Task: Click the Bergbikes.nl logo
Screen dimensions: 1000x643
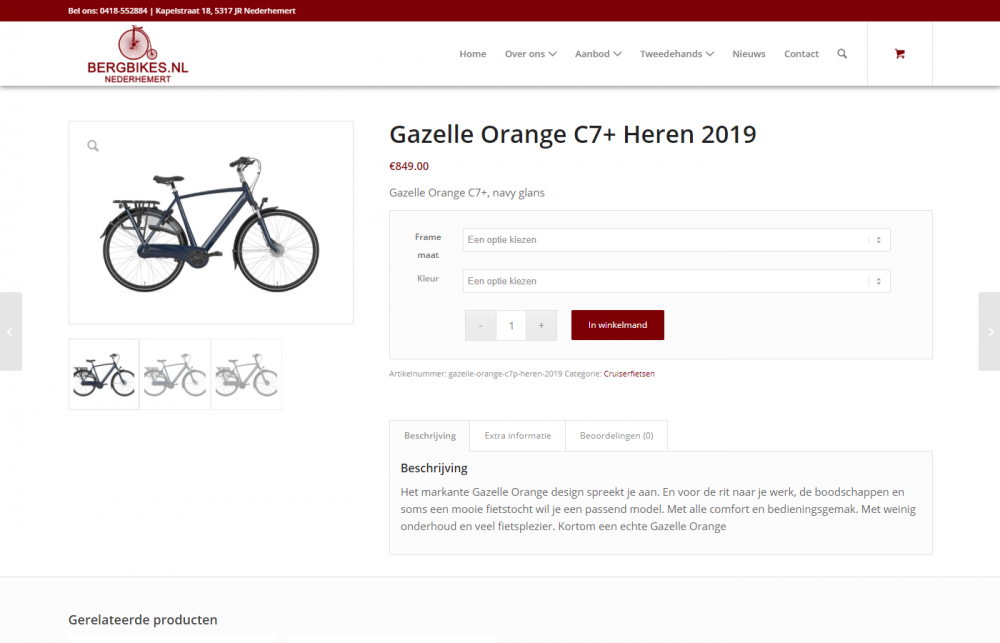Action: (137, 54)
